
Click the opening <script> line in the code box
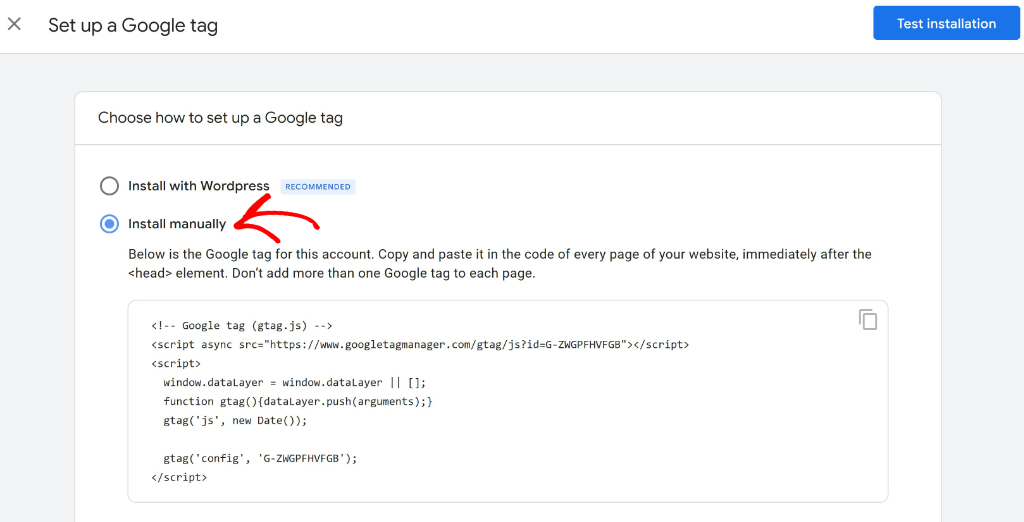click(x=176, y=363)
